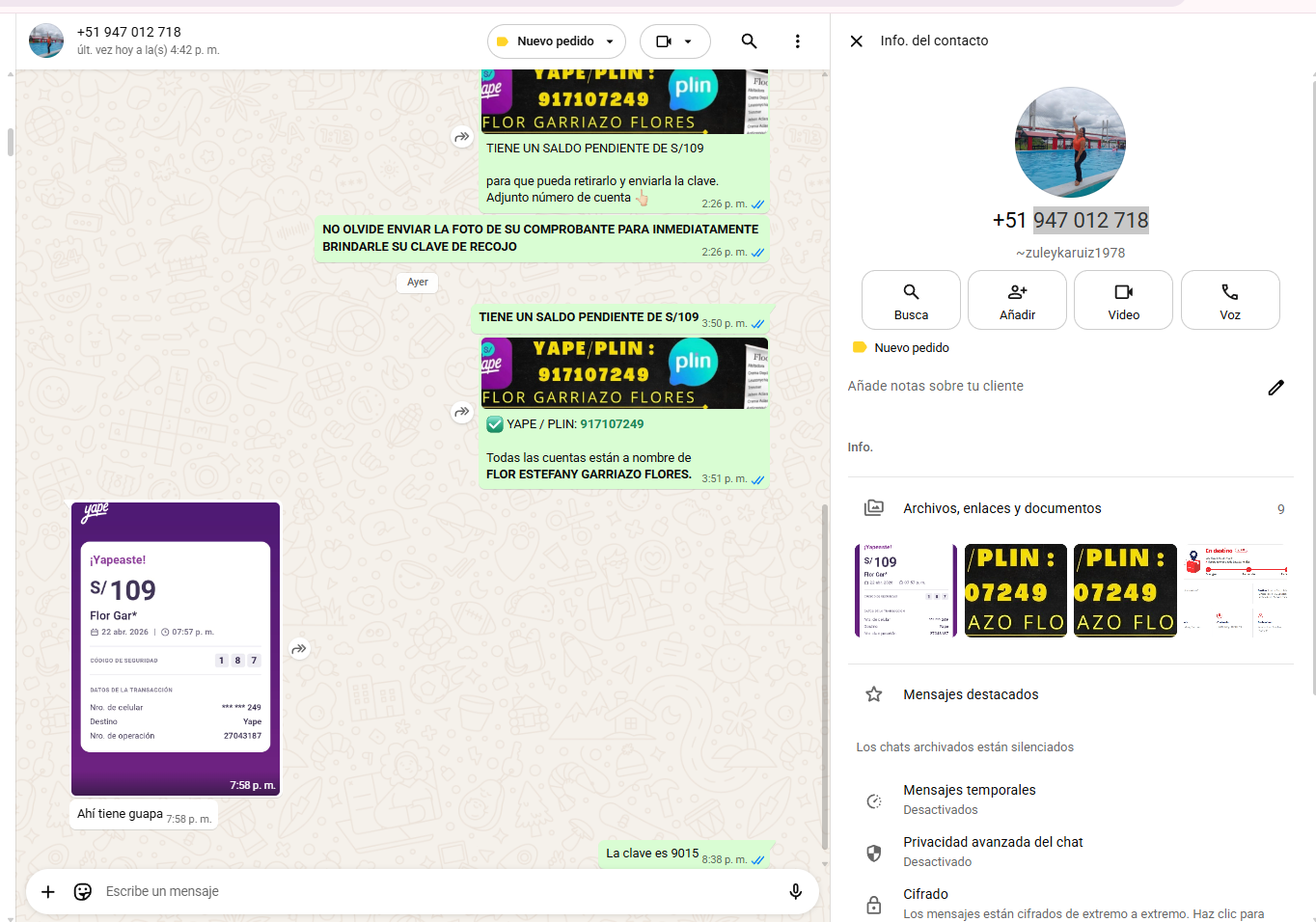Click the microphone voice message icon
The width and height of the screenshot is (1316, 922).
pyautogui.click(x=795, y=891)
